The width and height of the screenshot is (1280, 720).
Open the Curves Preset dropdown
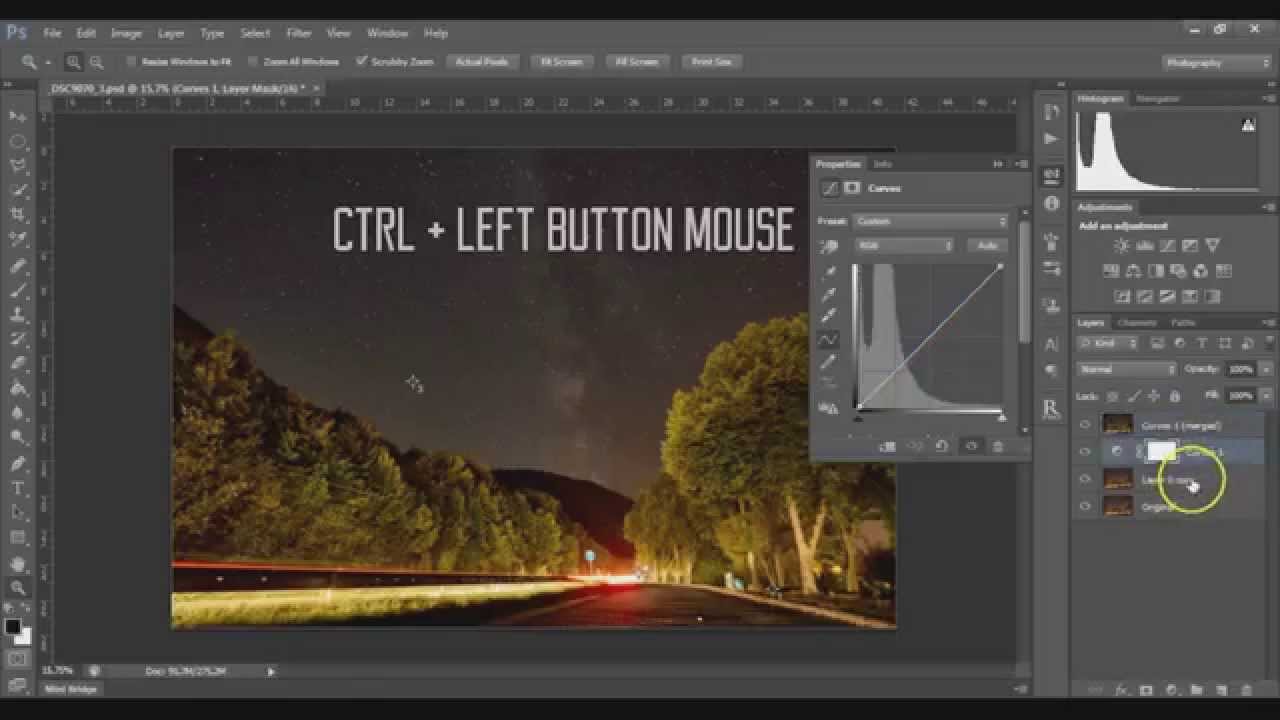click(930, 221)
